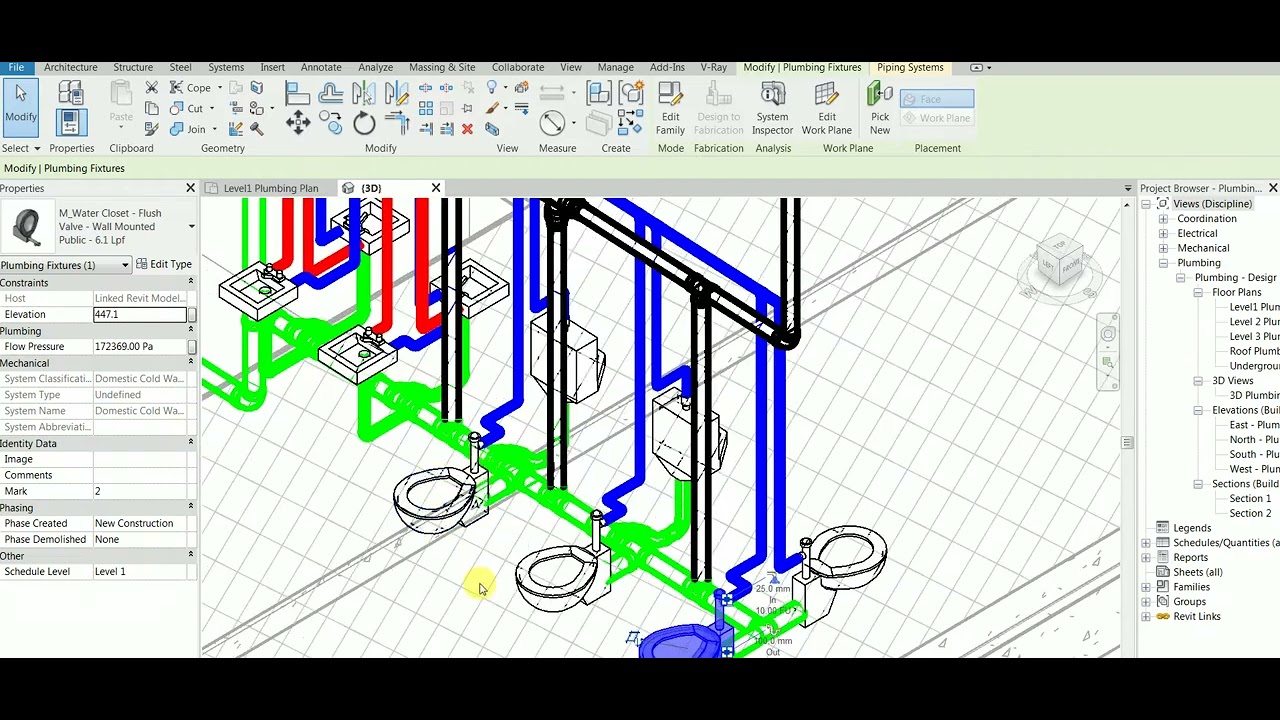
Task: Open the System Inspector
Action: (772, 109)
